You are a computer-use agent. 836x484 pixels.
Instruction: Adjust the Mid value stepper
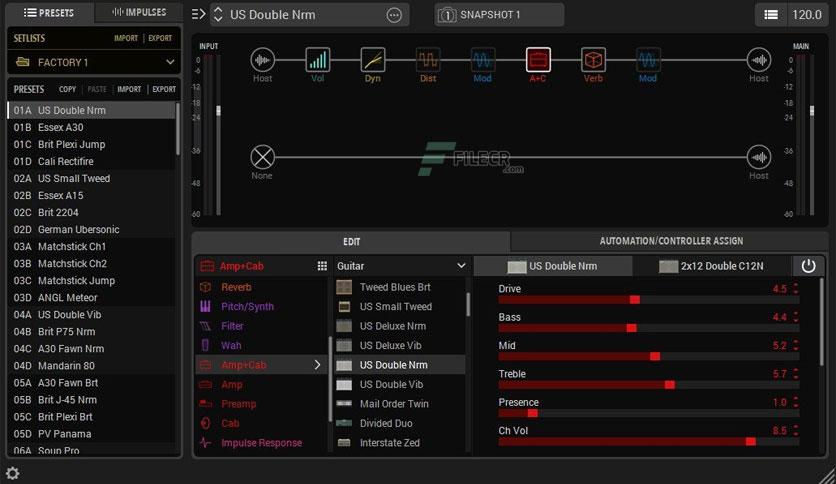[796, 345]
